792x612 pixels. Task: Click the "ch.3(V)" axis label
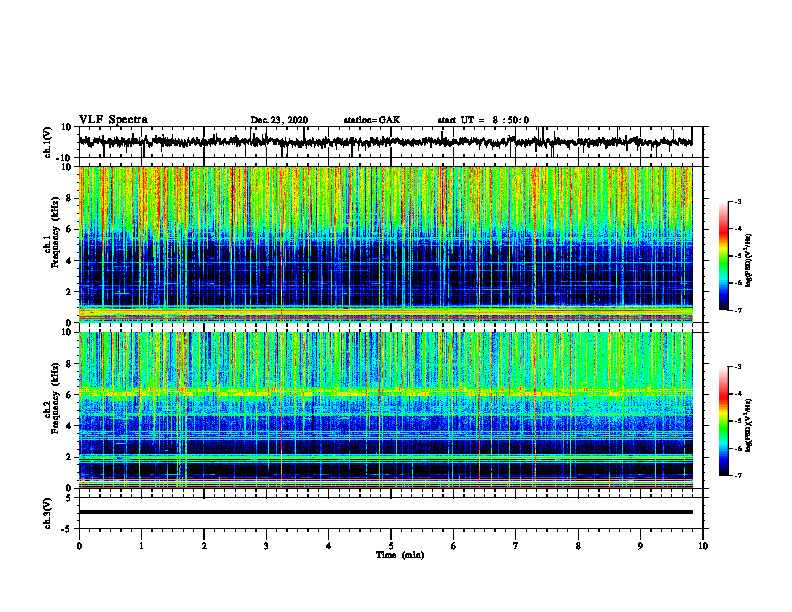(x=47, y=513)
